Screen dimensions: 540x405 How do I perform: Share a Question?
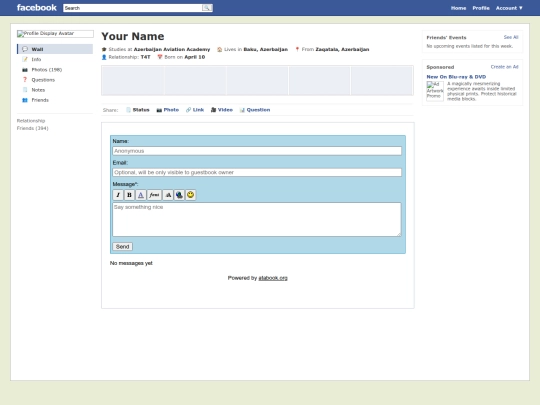(258, 110)
